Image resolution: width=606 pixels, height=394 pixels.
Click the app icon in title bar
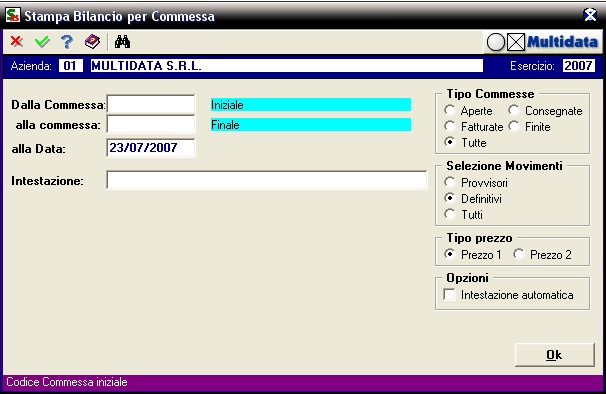(x=13, y=15)
